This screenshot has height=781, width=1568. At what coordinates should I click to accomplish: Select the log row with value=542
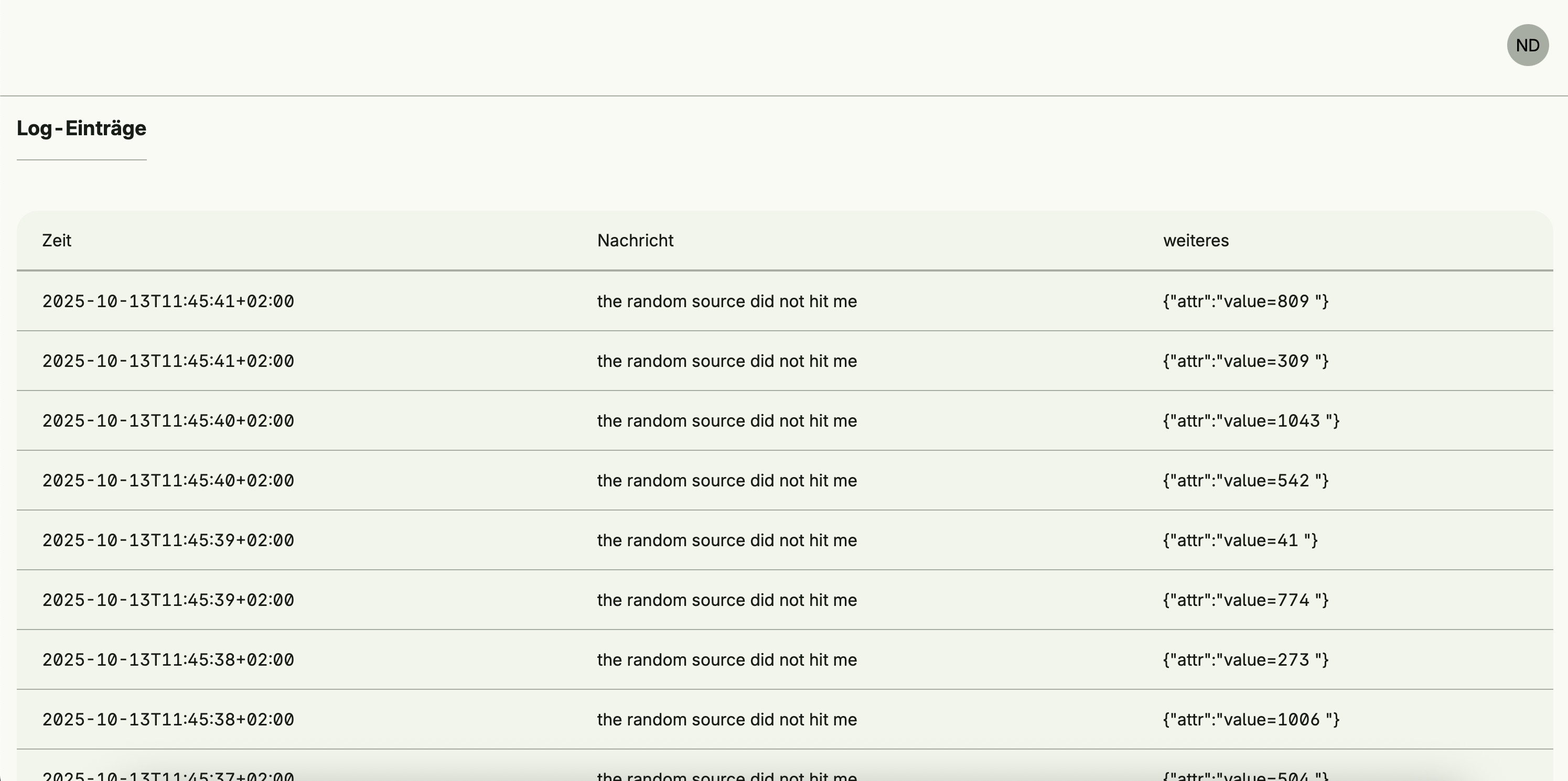[784, 481]
